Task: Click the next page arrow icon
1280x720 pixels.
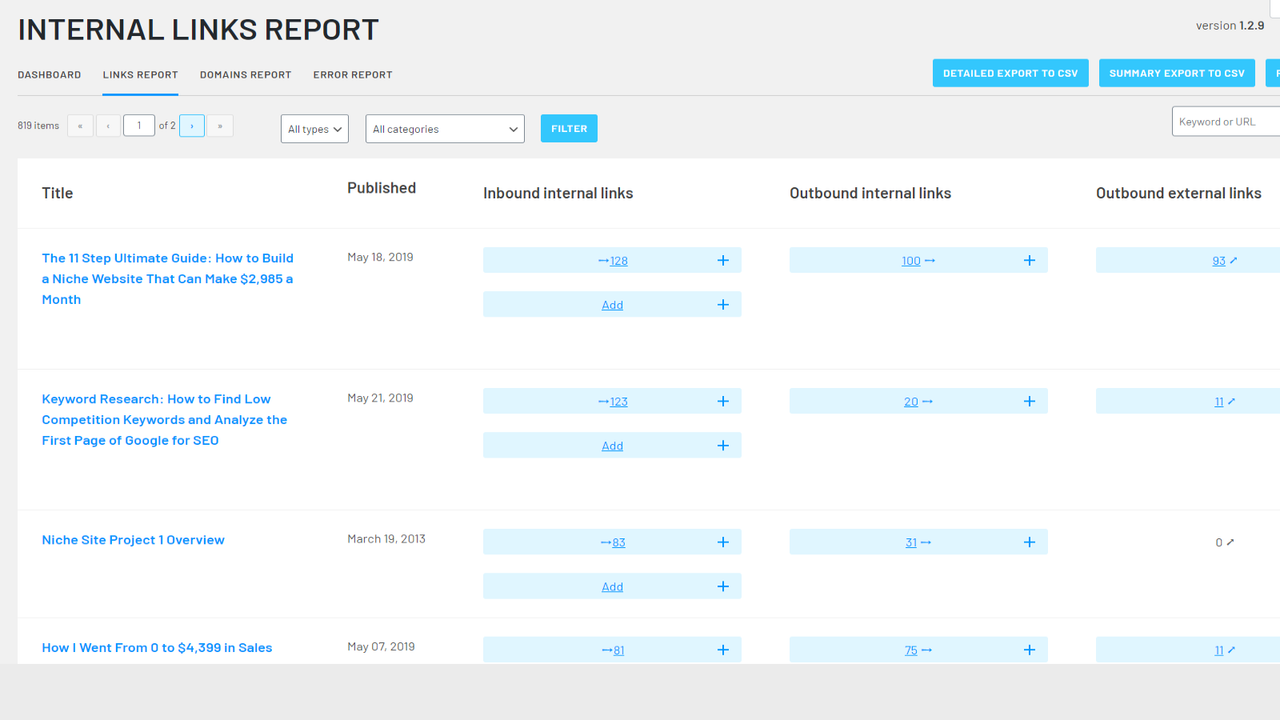Action: click(x=191, y=125)
